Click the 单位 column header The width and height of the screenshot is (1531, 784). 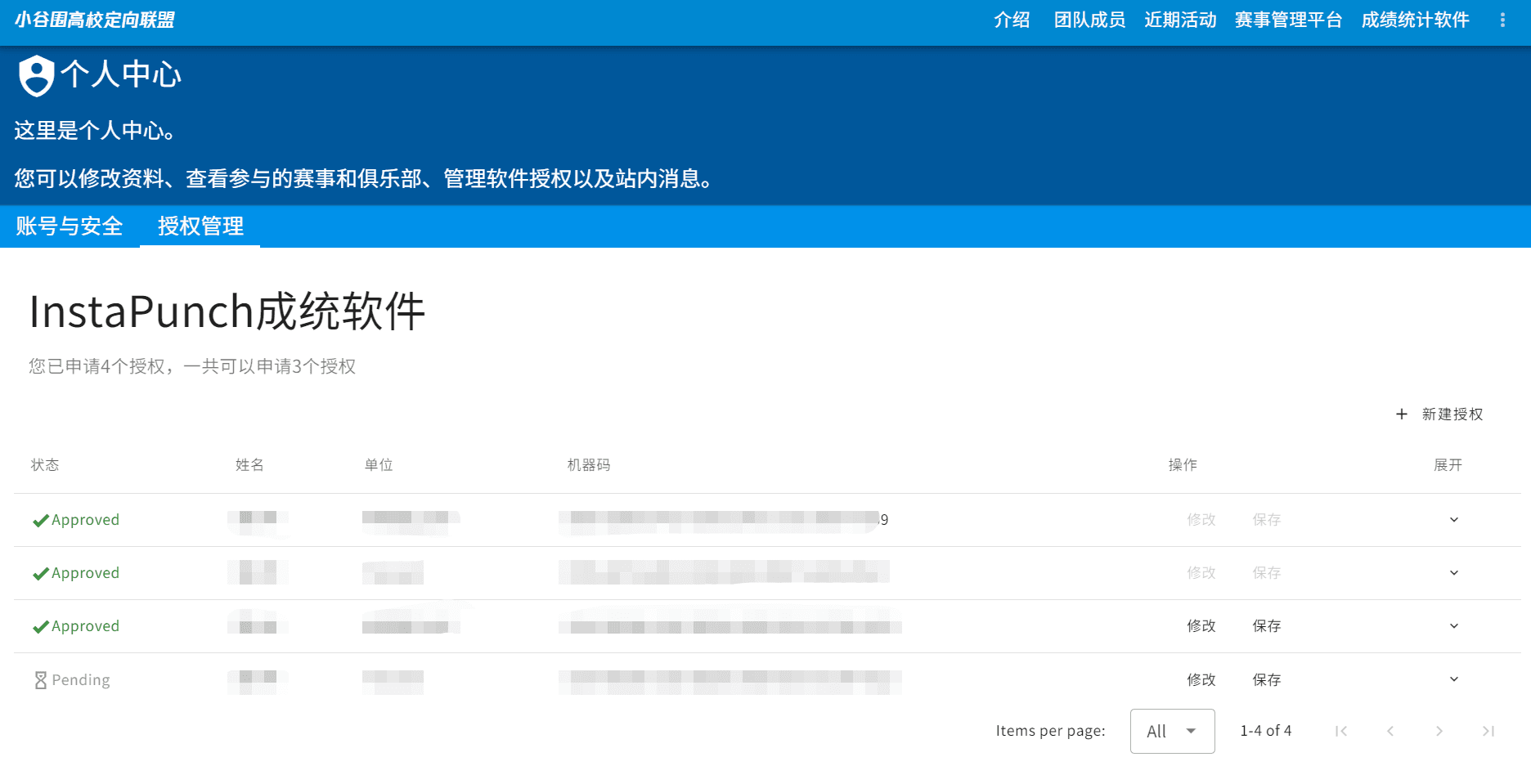379,465
